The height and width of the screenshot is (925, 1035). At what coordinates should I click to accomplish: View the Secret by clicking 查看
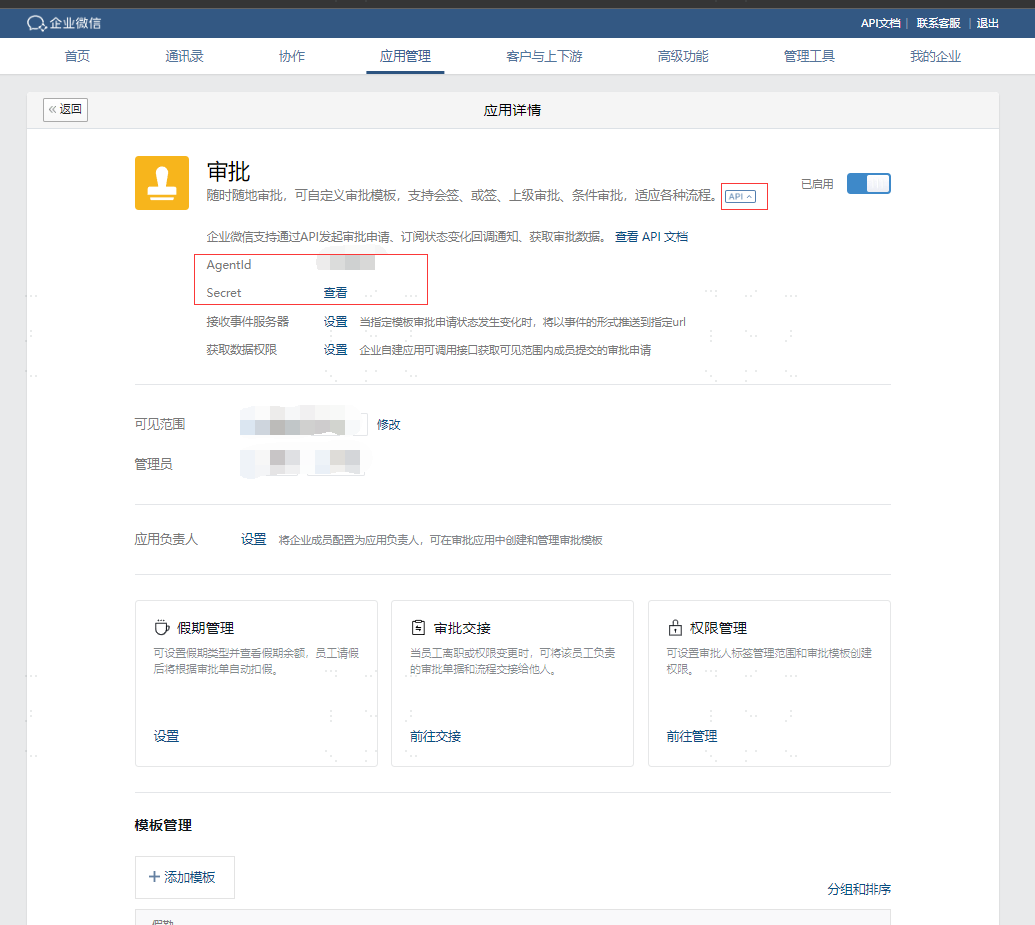point(335,292)
